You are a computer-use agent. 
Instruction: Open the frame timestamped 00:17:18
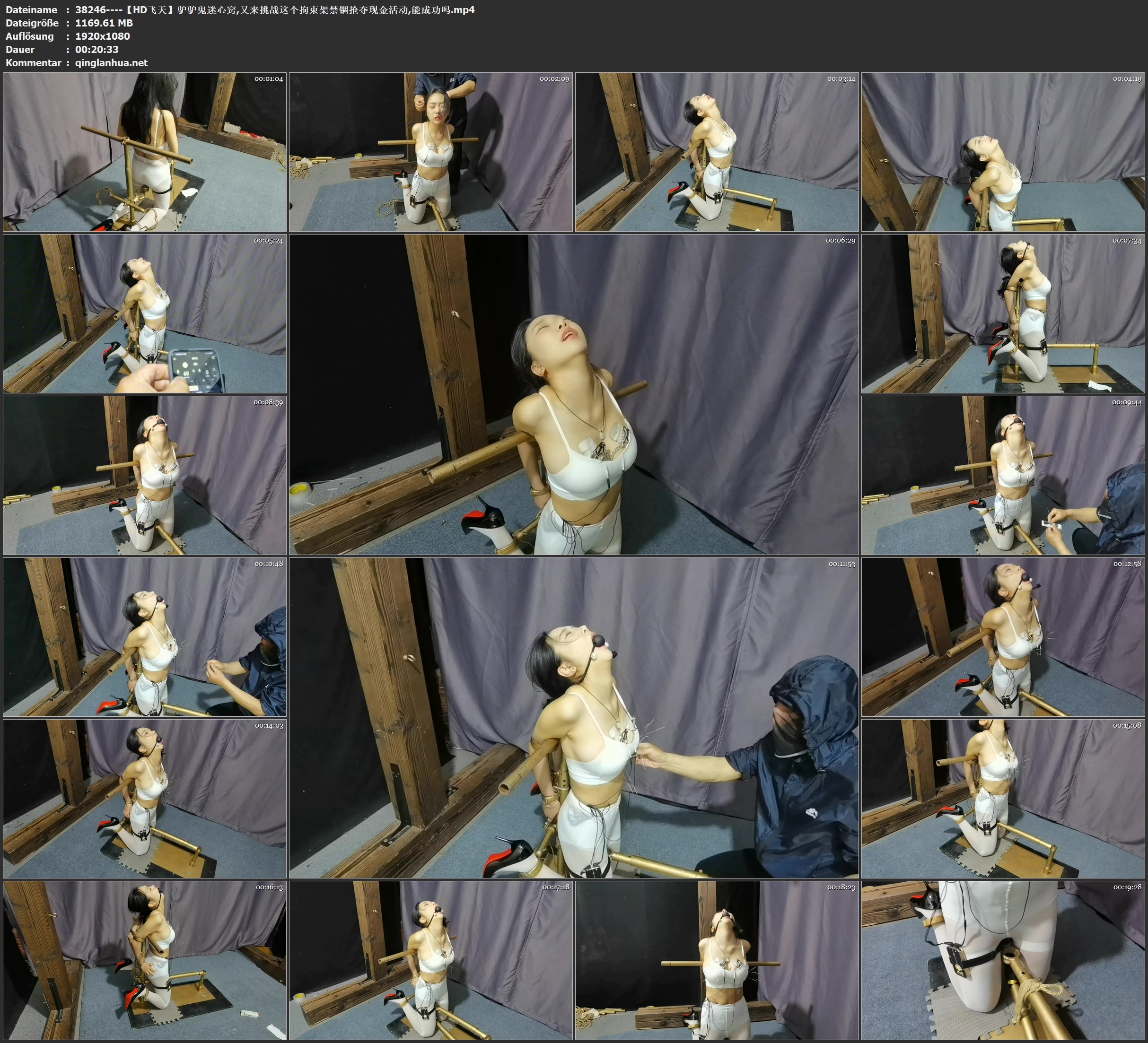coord(430,960)
